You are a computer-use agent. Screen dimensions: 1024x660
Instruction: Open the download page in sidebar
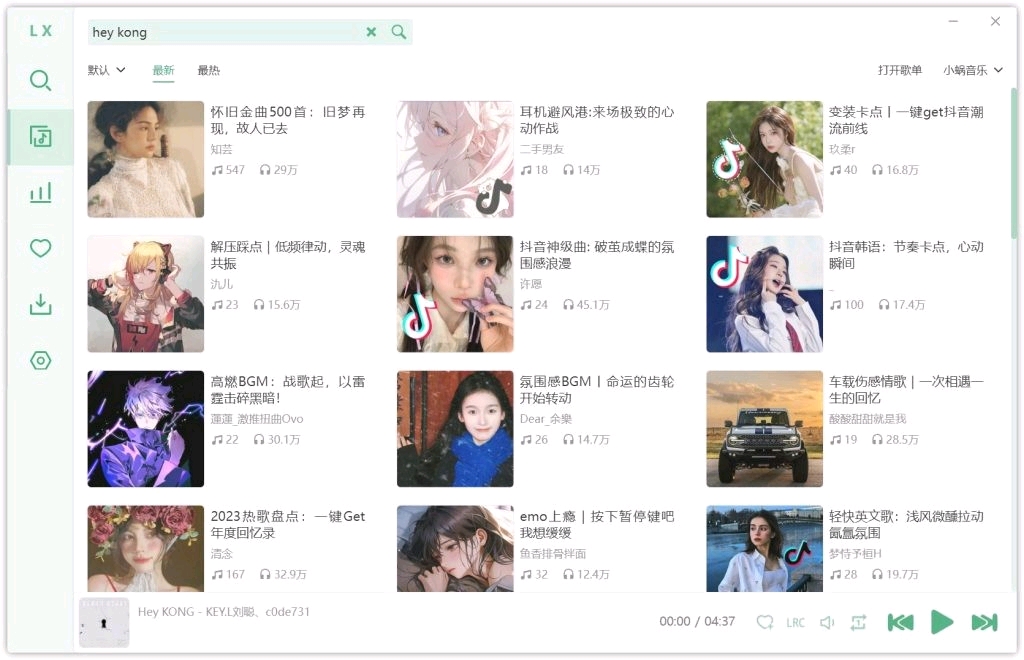(x=40, y=304)
